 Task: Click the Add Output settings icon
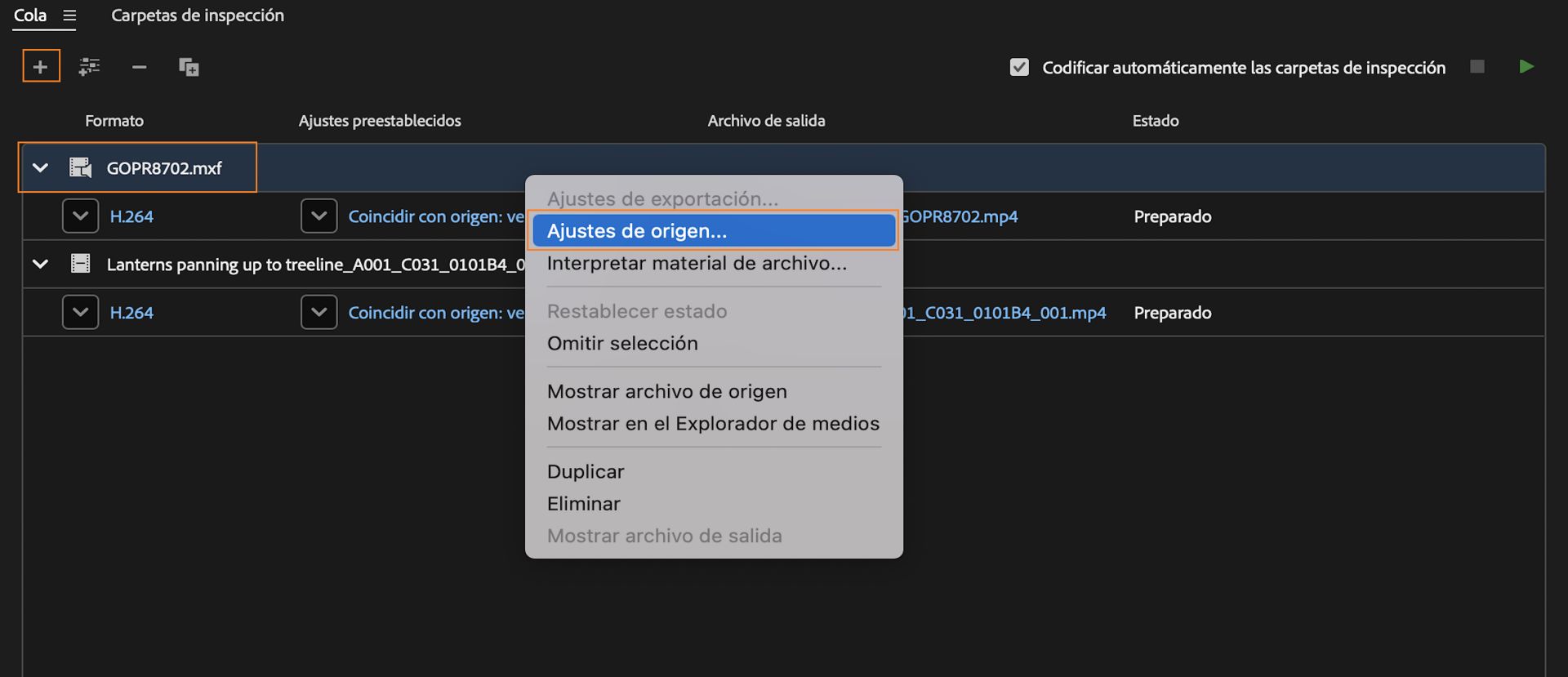coord(89,67)
